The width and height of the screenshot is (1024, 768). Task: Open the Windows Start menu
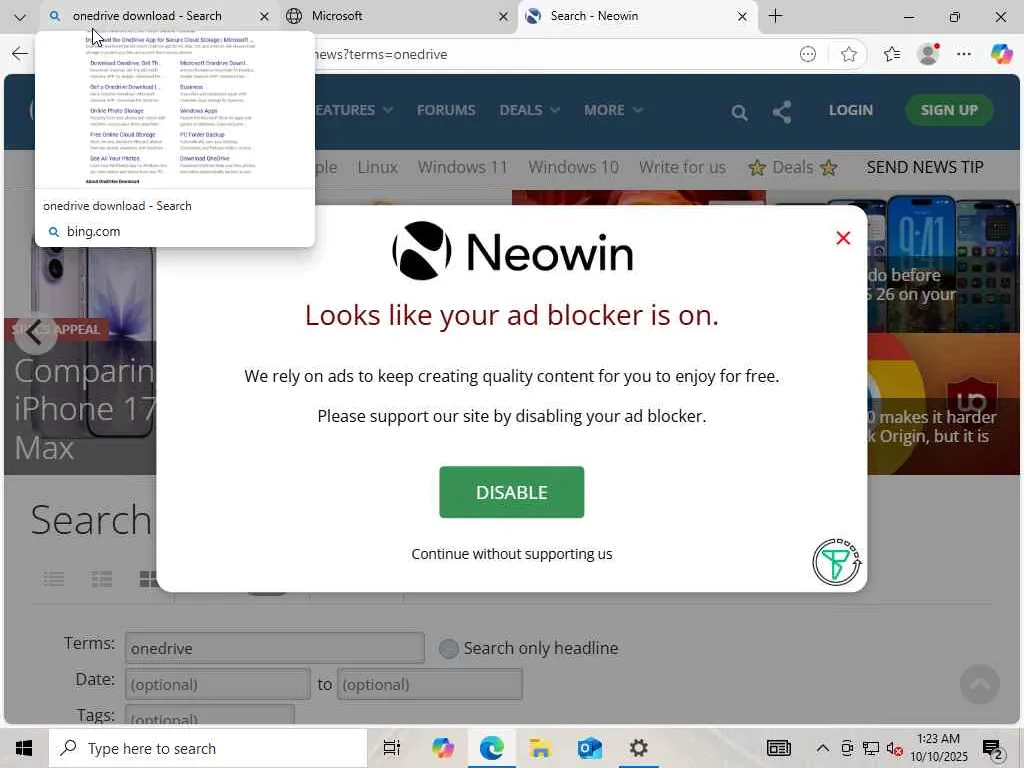[24, 748]
